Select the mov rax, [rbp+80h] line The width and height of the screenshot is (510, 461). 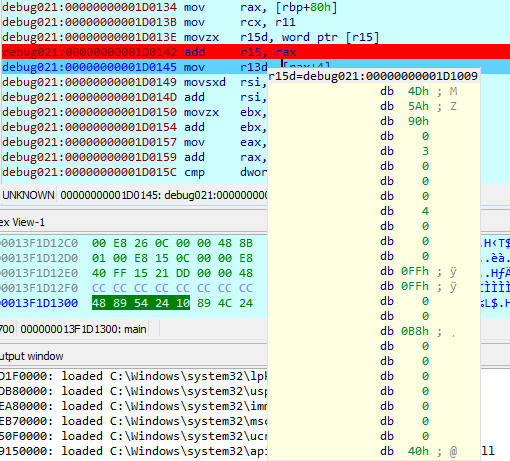point(256,7)
